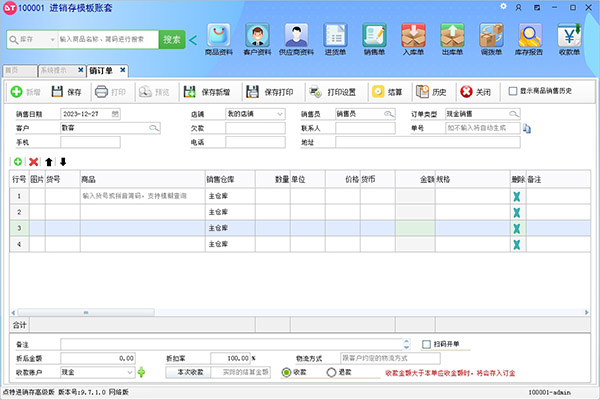Select the 收款 radio button
This screenshot has width=600, height=400.
pyautogui.click(x=286, y=372)
